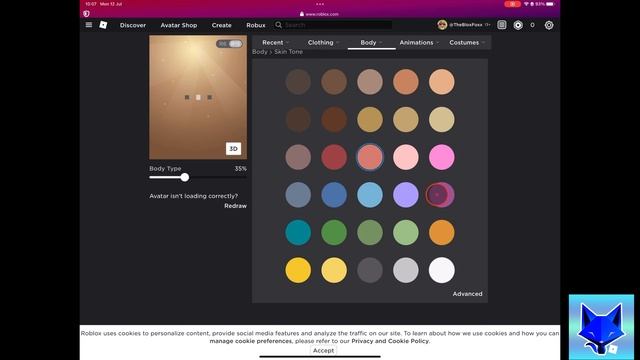Select the light sky blue swatch
This screenshot has height=360, width=640.
point(370,195)
